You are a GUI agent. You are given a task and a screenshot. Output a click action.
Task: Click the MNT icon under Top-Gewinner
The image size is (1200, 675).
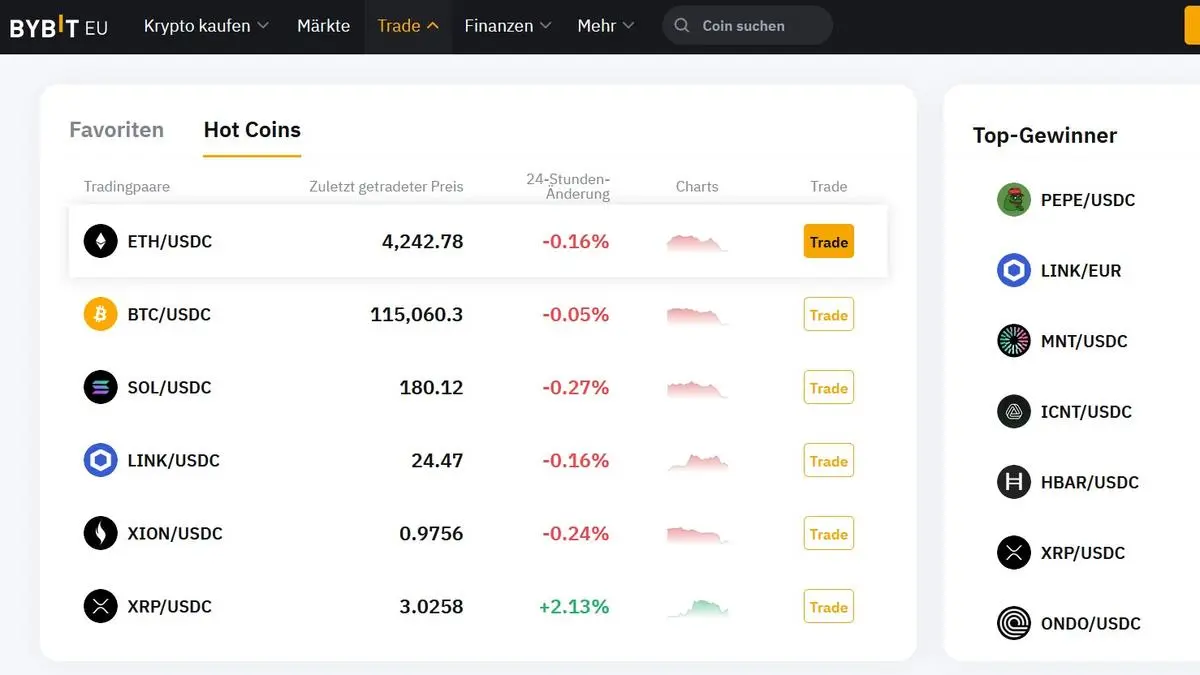[1013, 340]
